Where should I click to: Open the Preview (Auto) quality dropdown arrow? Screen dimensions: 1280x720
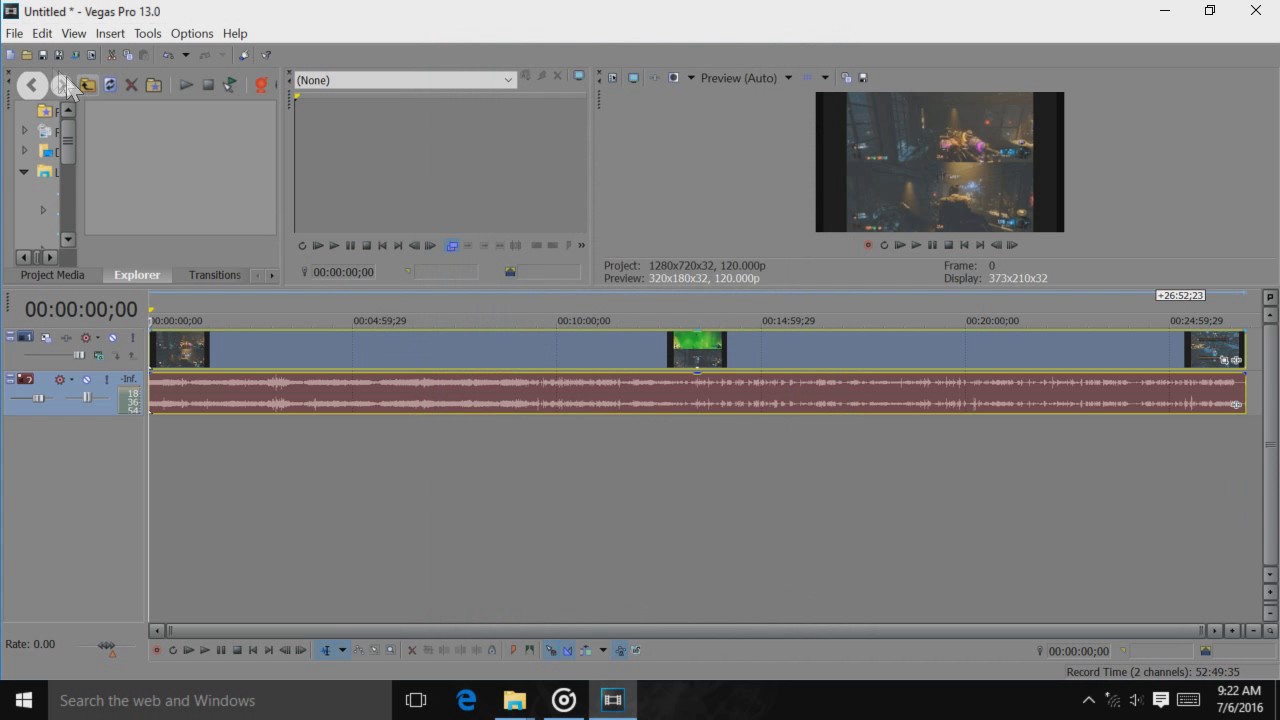point(788,78)
